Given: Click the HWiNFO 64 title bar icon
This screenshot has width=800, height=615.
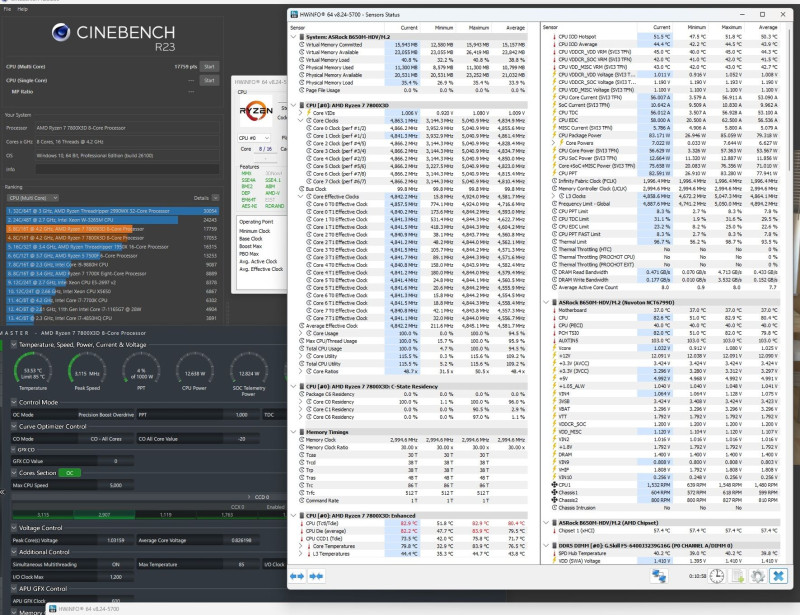Looking at the screenshot, I should click(x=294, y=14).
